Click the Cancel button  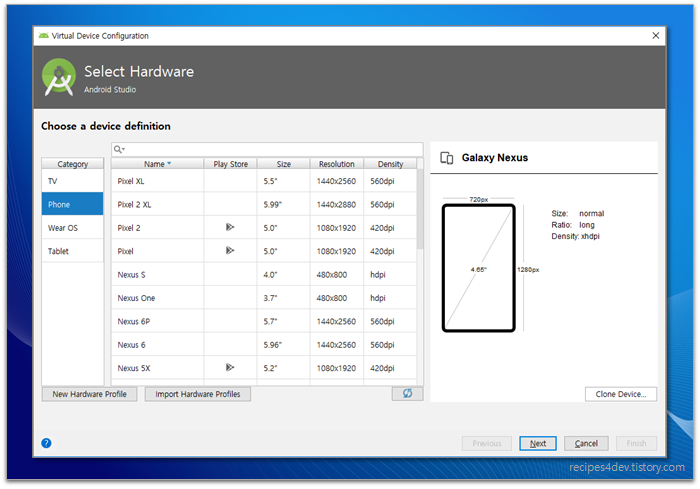point(586,443)
